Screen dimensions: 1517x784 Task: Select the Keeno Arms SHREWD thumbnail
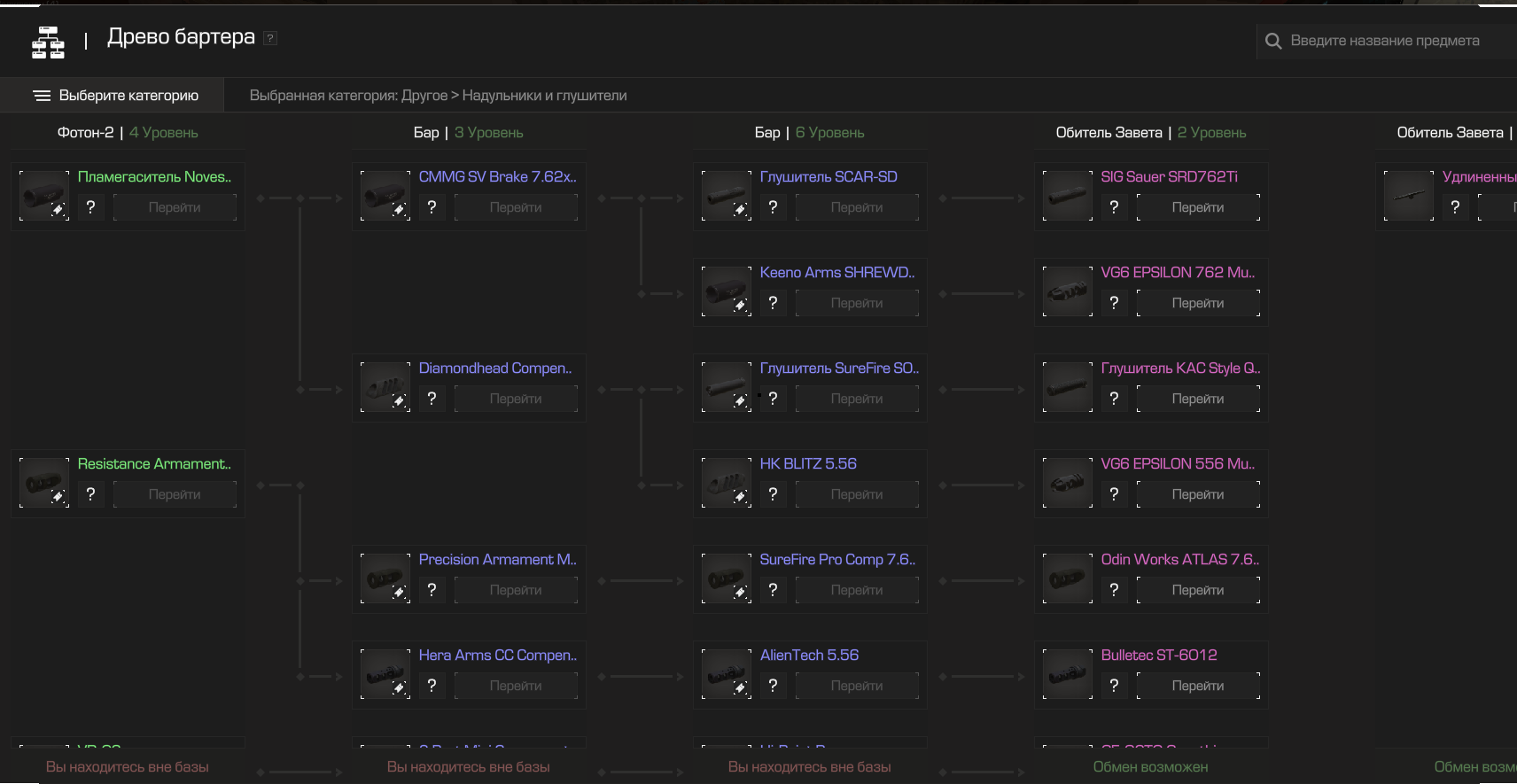pos(727,291)
